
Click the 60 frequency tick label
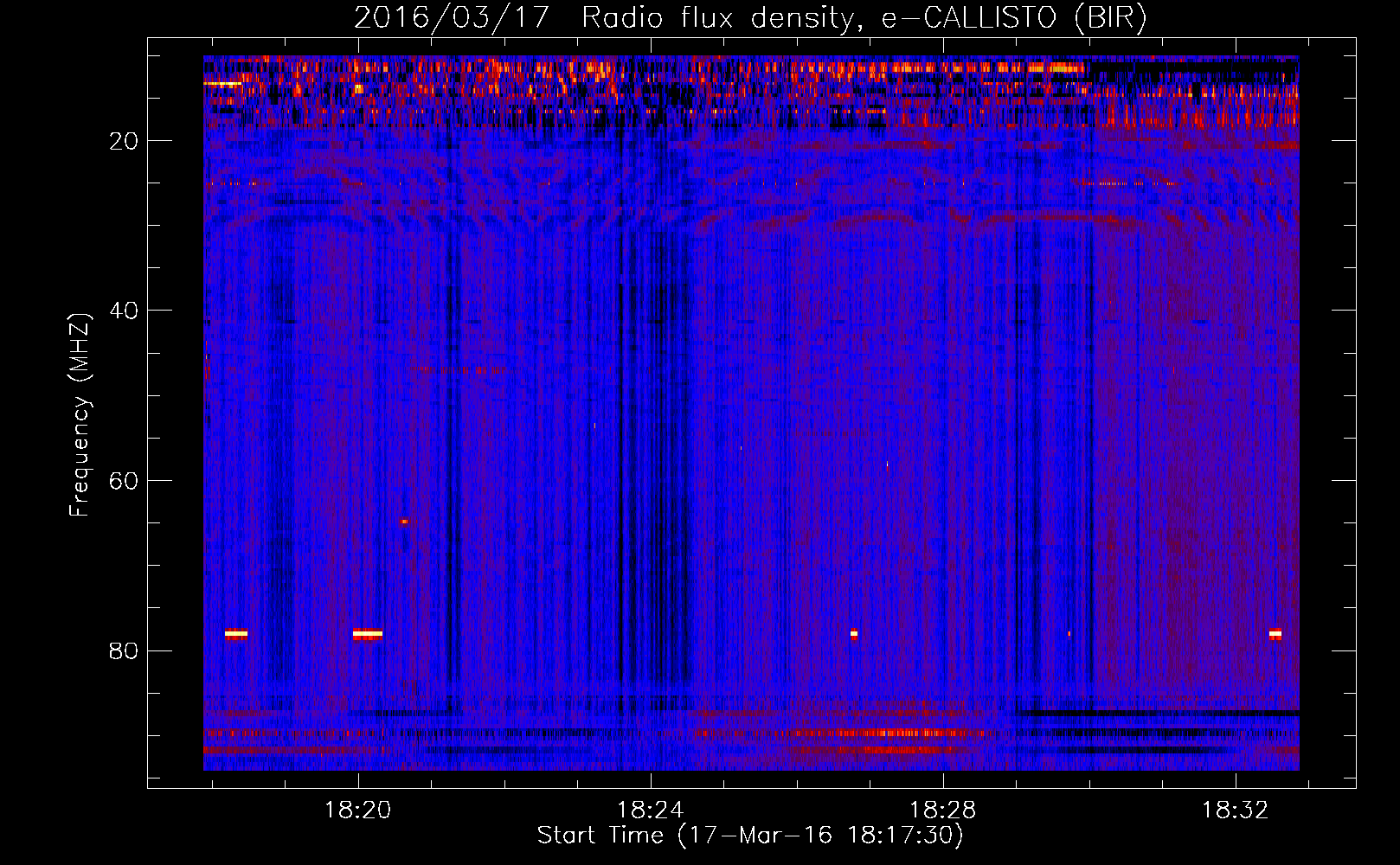point(125,481)
